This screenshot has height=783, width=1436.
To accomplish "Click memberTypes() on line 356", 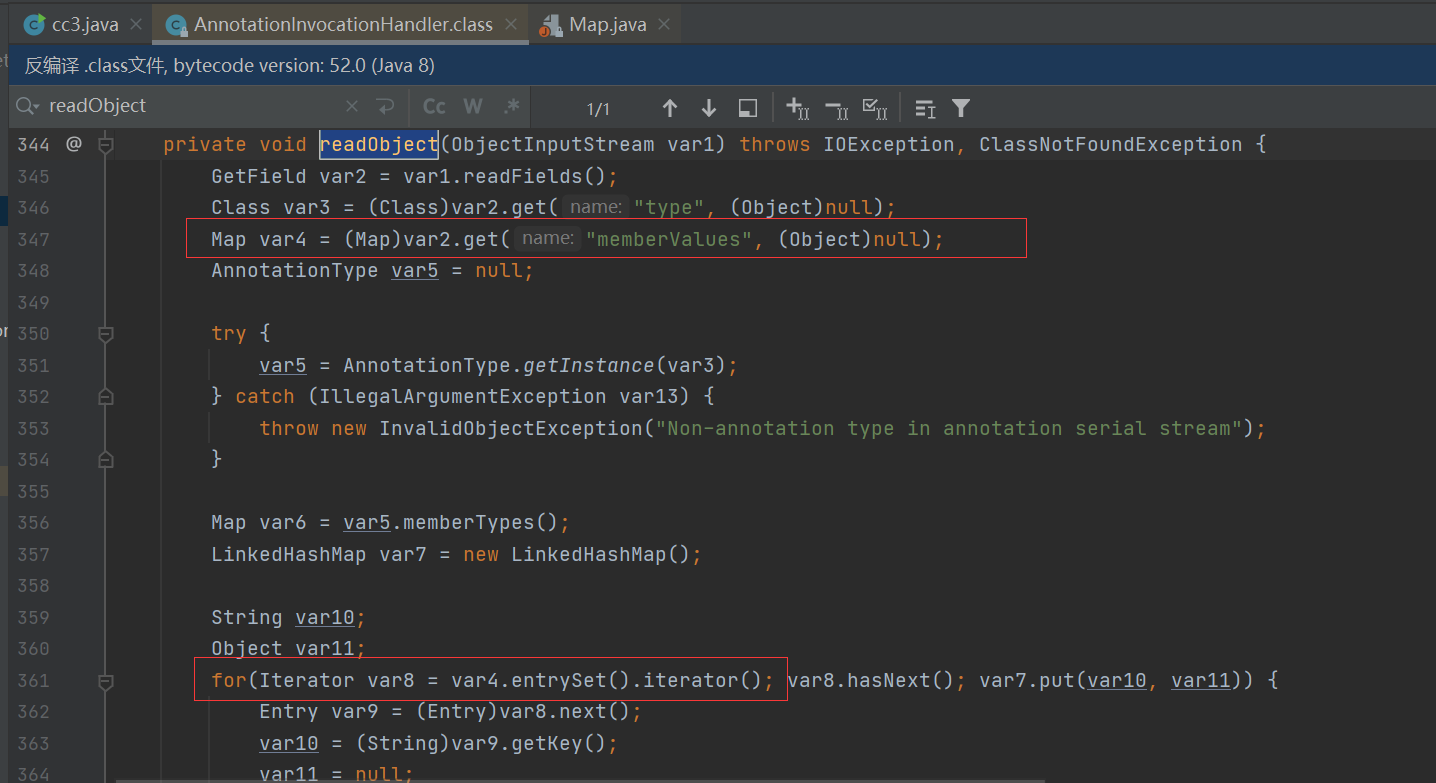I will click(x=481, y=523).
